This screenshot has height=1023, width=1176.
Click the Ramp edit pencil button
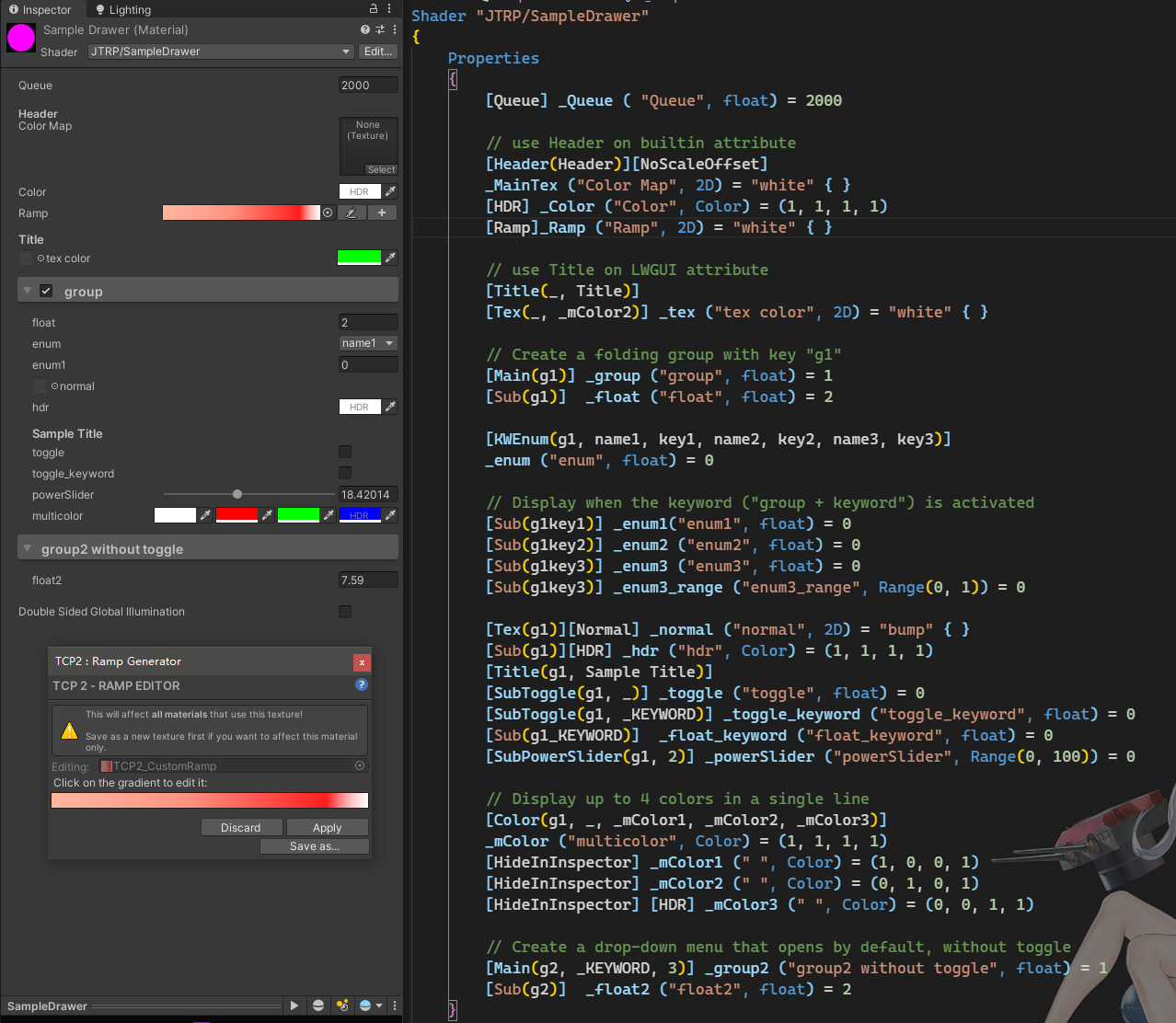point(351,213)
